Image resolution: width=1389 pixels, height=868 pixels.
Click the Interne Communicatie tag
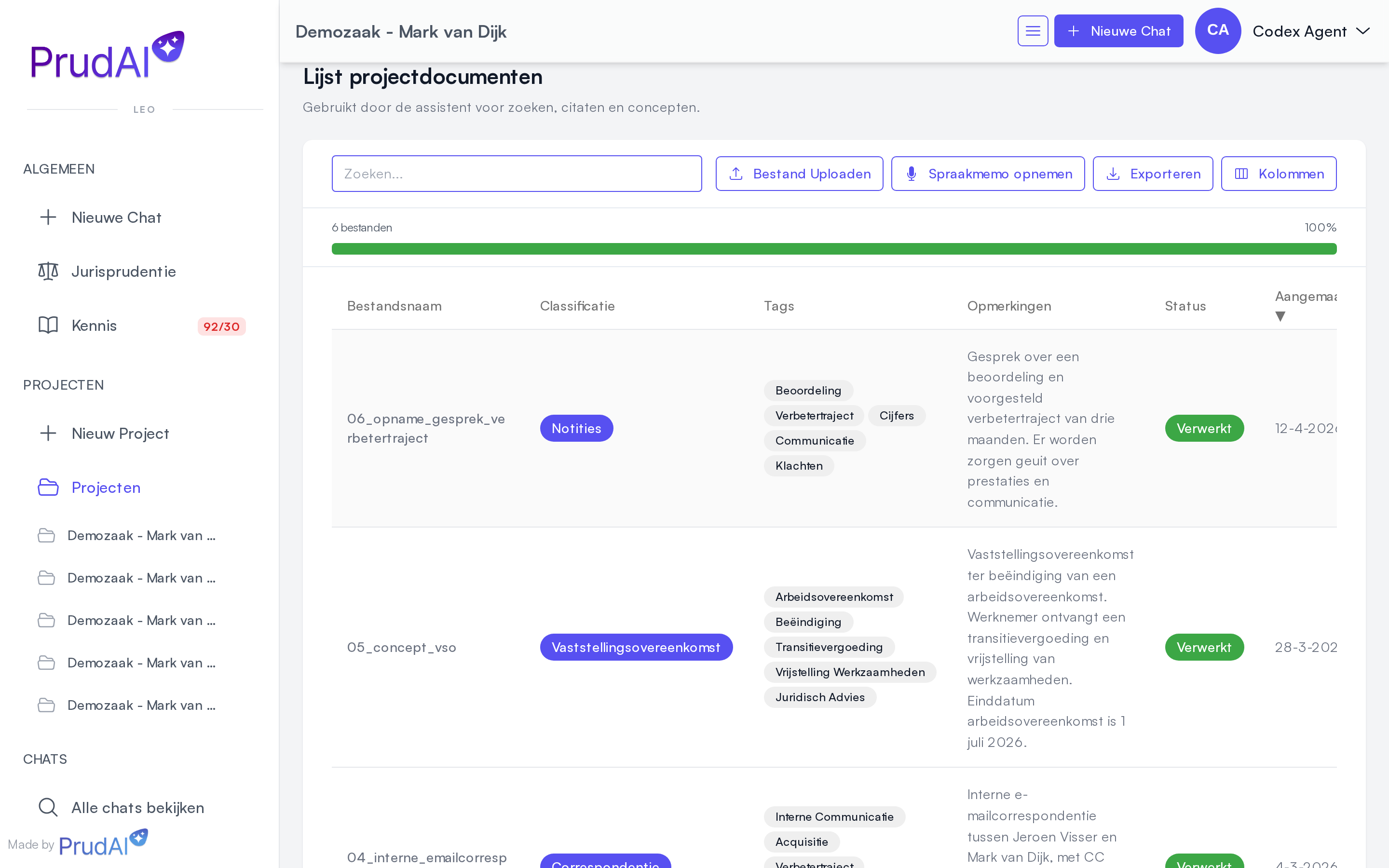pyautogui.click(x=834, y=817)
